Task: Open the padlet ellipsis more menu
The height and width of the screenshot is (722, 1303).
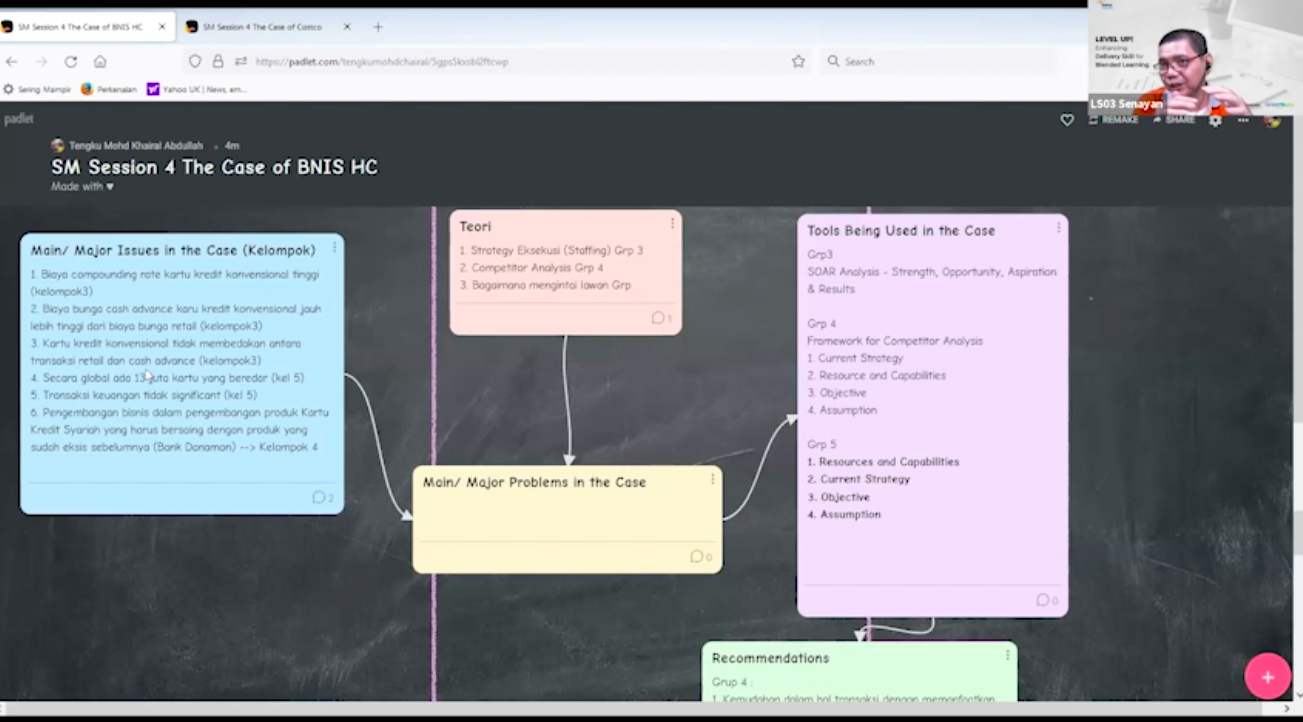Action: pyautogui.click(x=1243, y=120)
